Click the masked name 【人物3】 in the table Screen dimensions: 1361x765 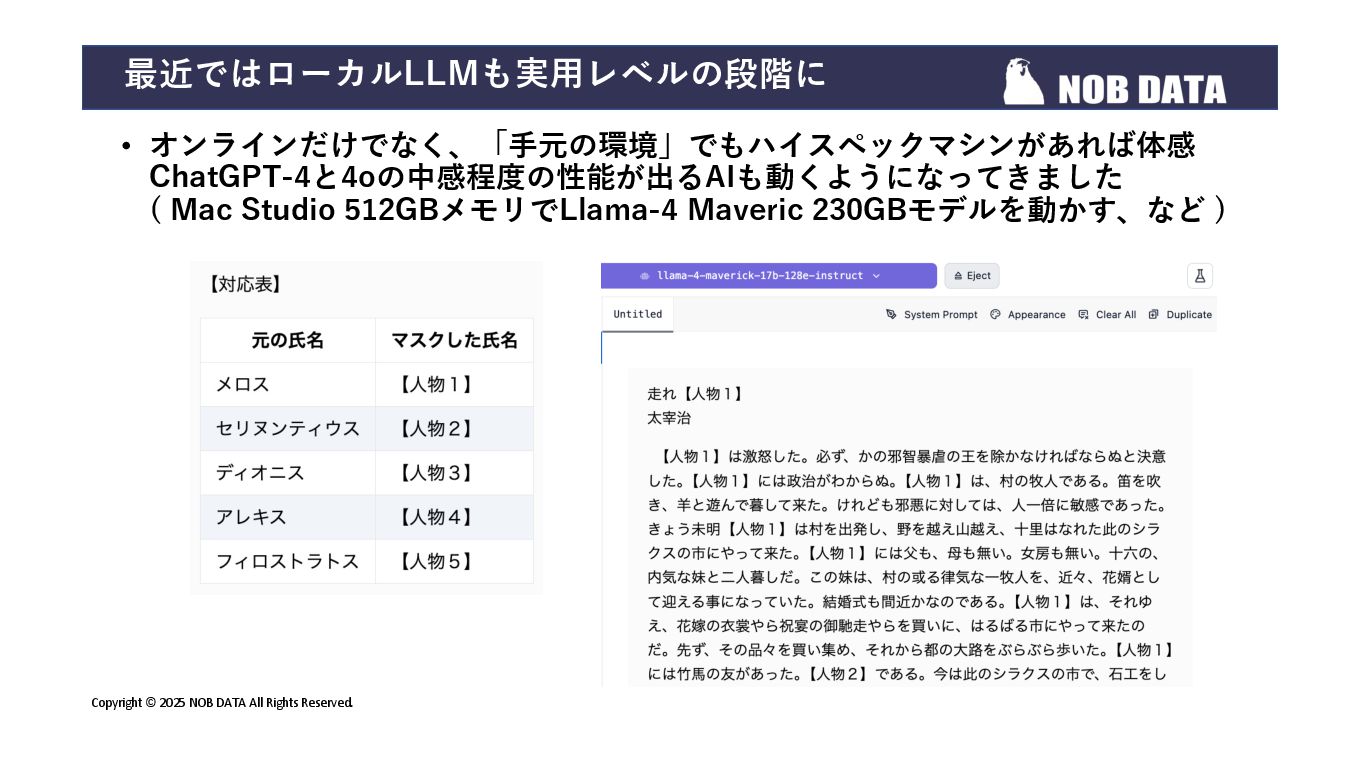(x=434, y=473)
